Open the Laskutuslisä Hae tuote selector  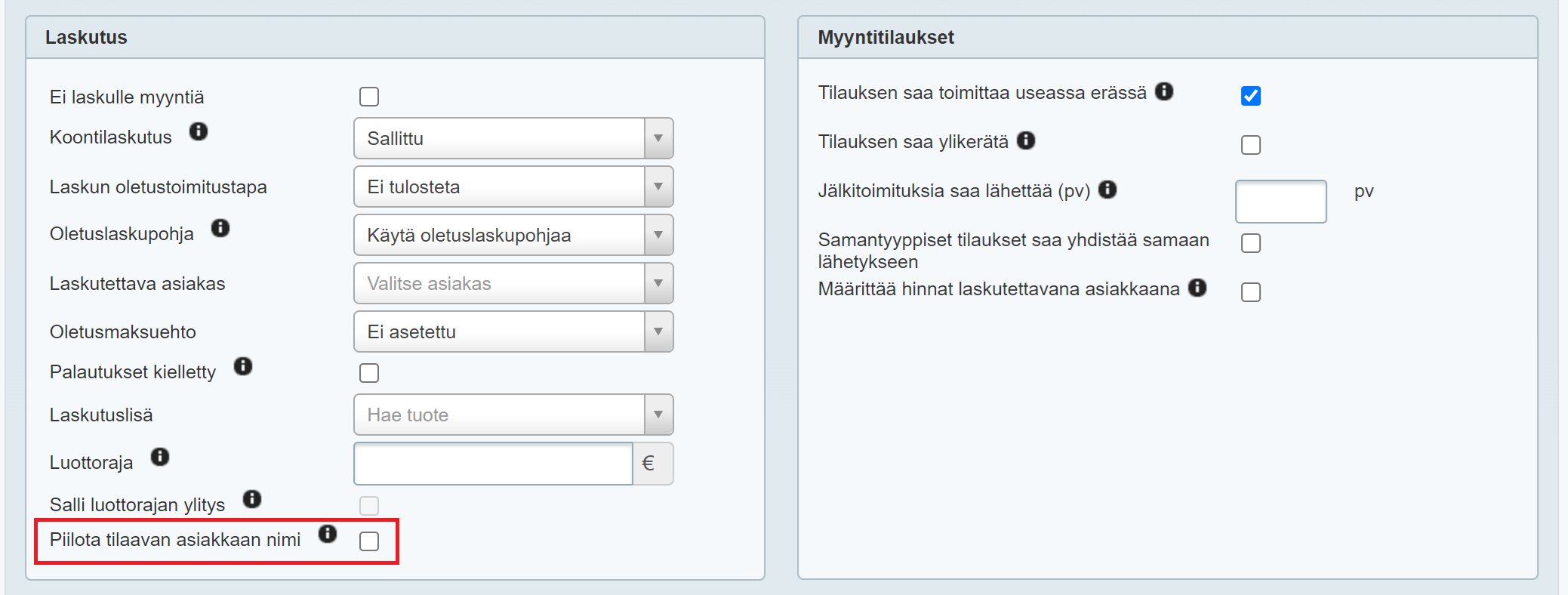pyautogui.click(x=513, y=415)
